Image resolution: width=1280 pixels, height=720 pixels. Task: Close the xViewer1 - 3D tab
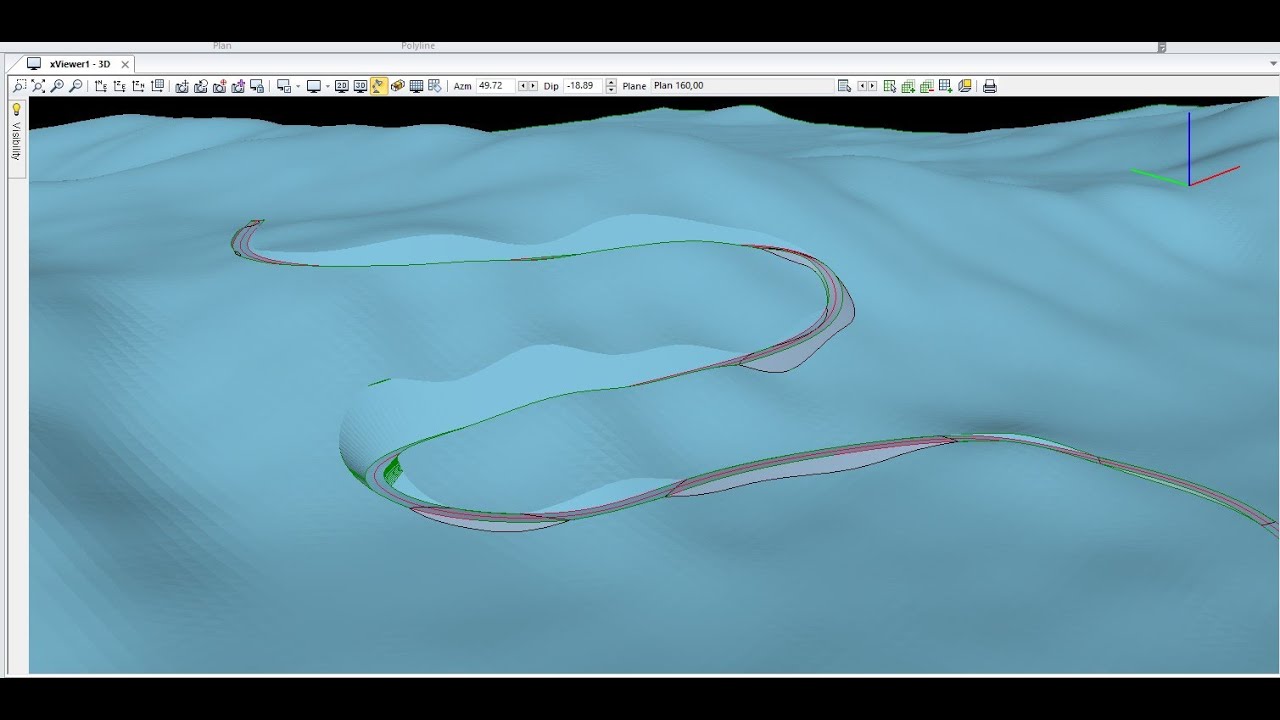125,64
